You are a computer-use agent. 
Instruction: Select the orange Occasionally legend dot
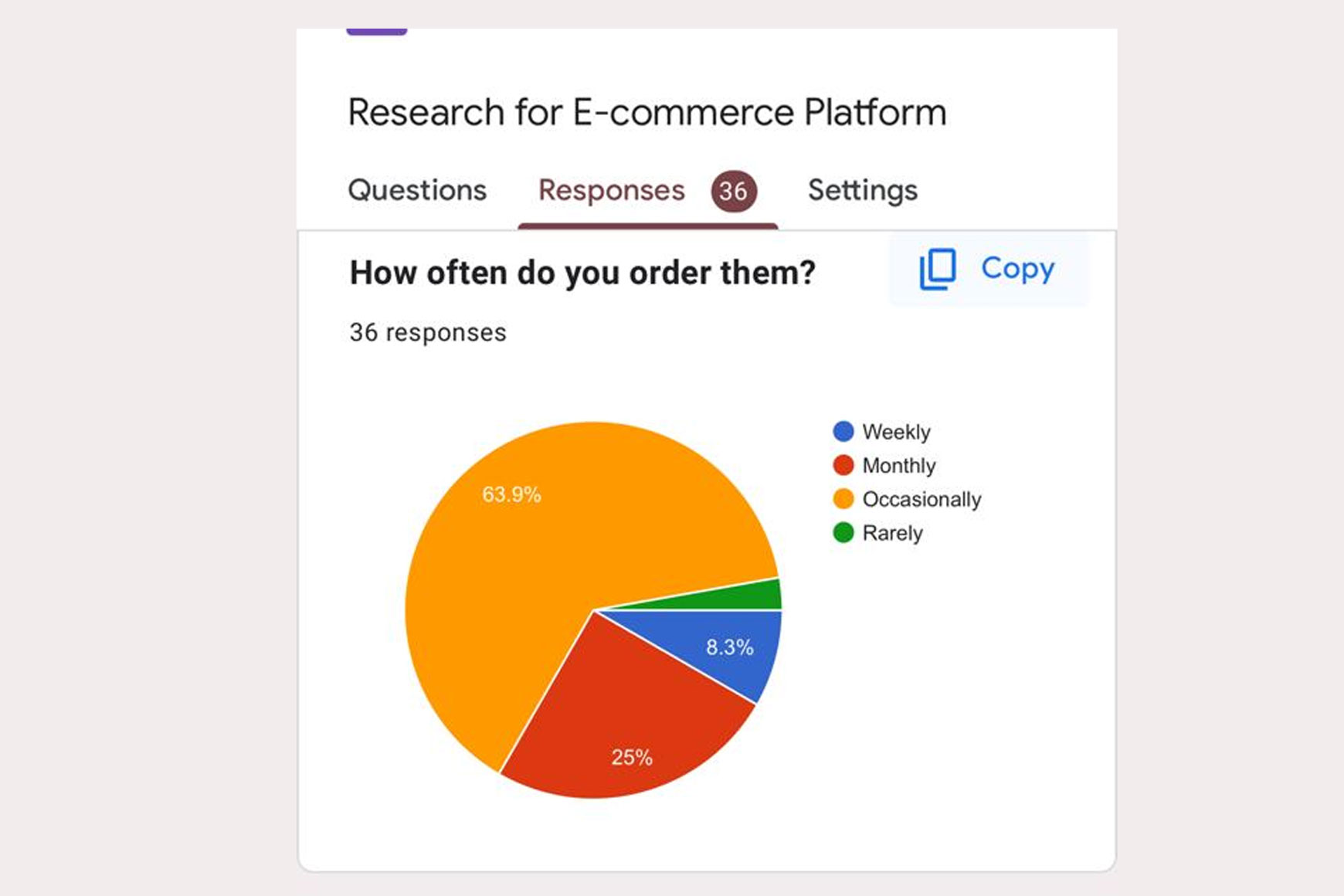[x=843, y=499]
